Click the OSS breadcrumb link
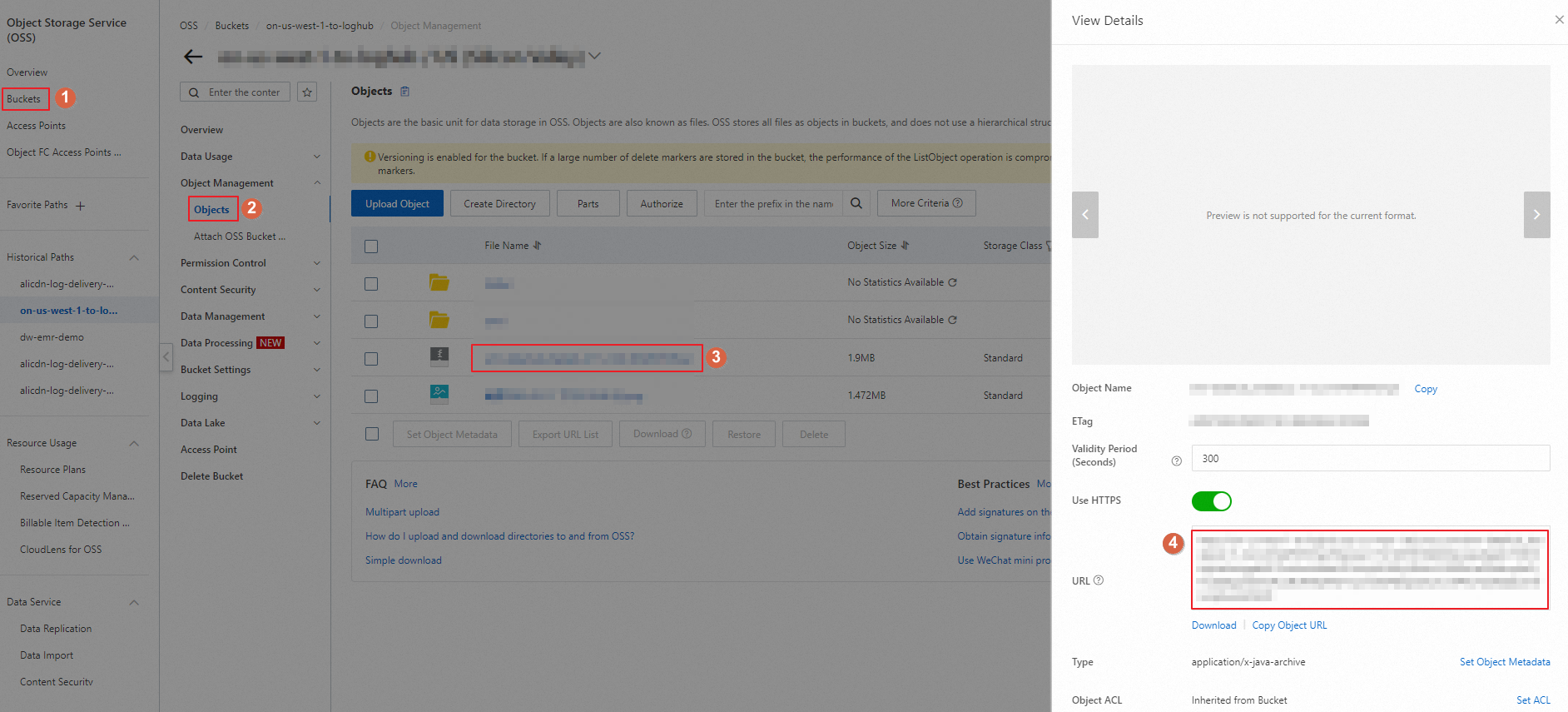 [x=189, y=26]
